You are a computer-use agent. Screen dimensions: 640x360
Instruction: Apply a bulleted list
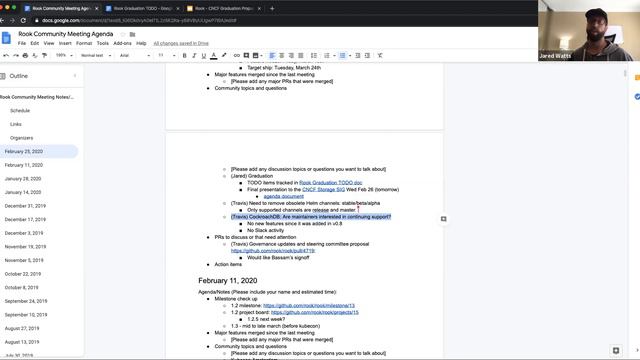342,56
